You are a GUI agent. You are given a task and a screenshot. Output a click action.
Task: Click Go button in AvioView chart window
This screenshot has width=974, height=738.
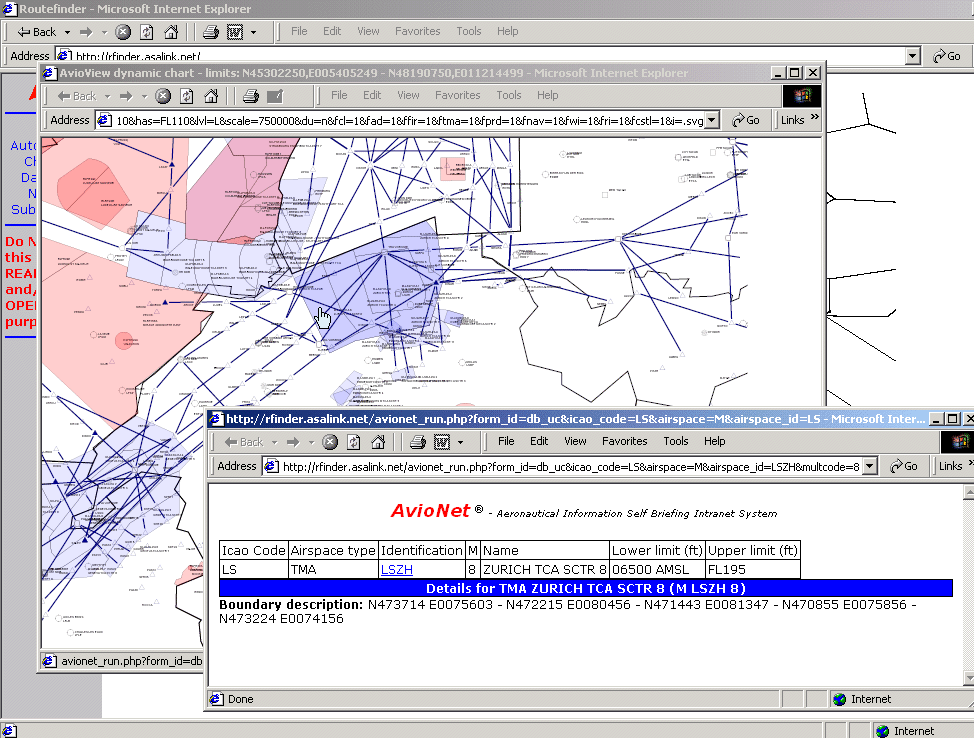click(x=746, y=120)
